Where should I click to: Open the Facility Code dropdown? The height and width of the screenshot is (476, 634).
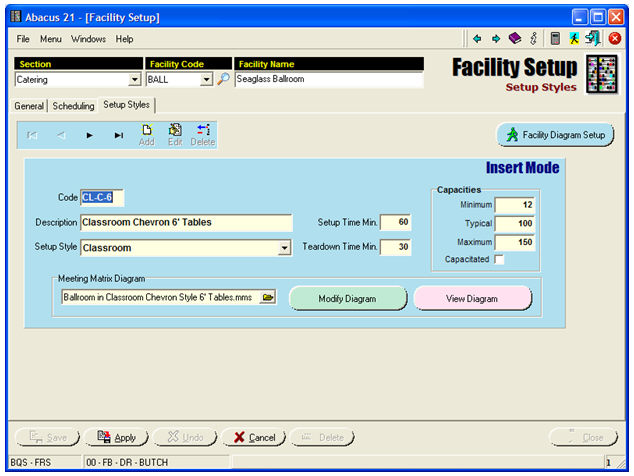point(207,80)
